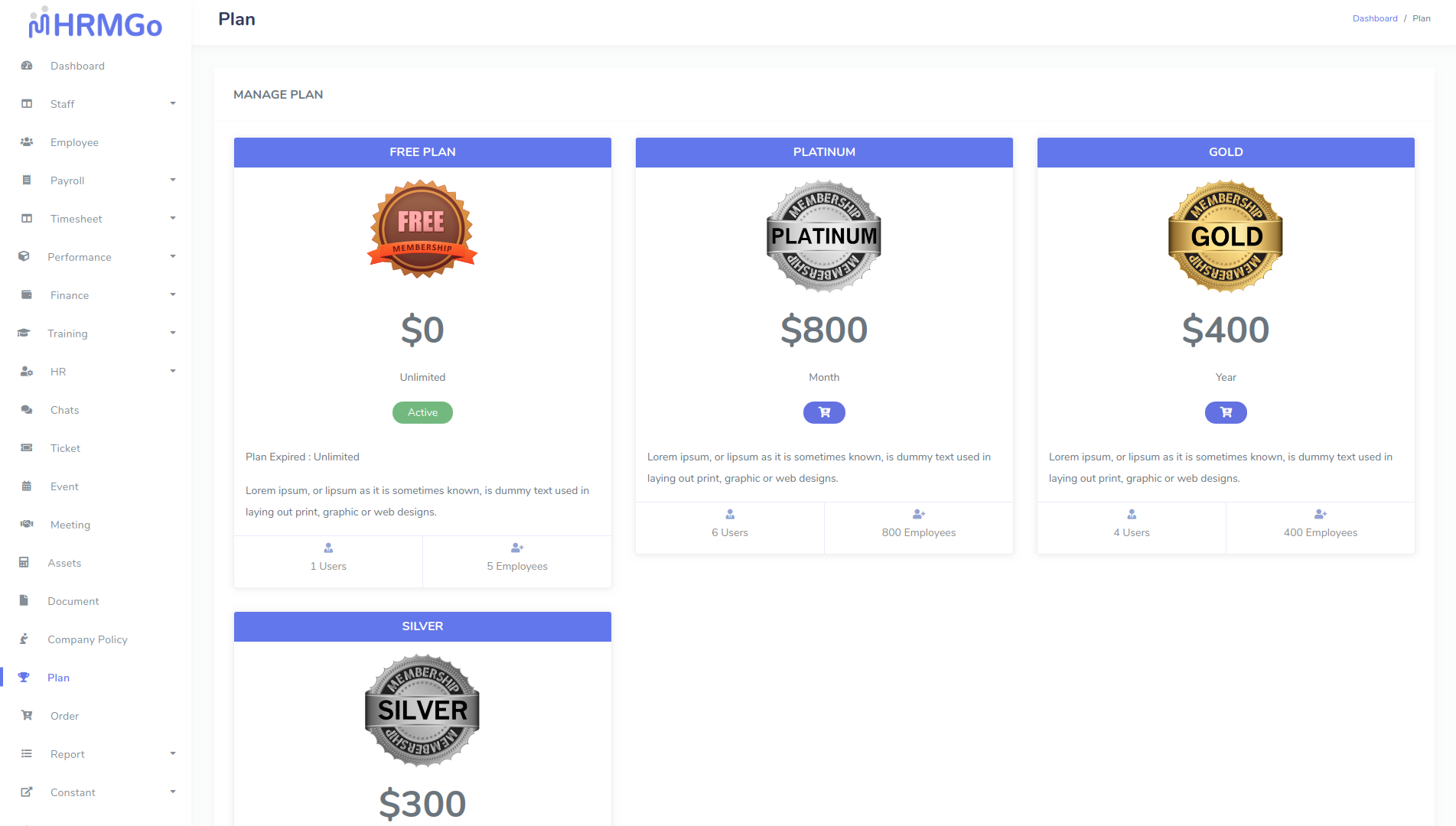Click the Gold plan cart icon button
This screenshot has width=1456, height=826.
(x=1226, y=412)
